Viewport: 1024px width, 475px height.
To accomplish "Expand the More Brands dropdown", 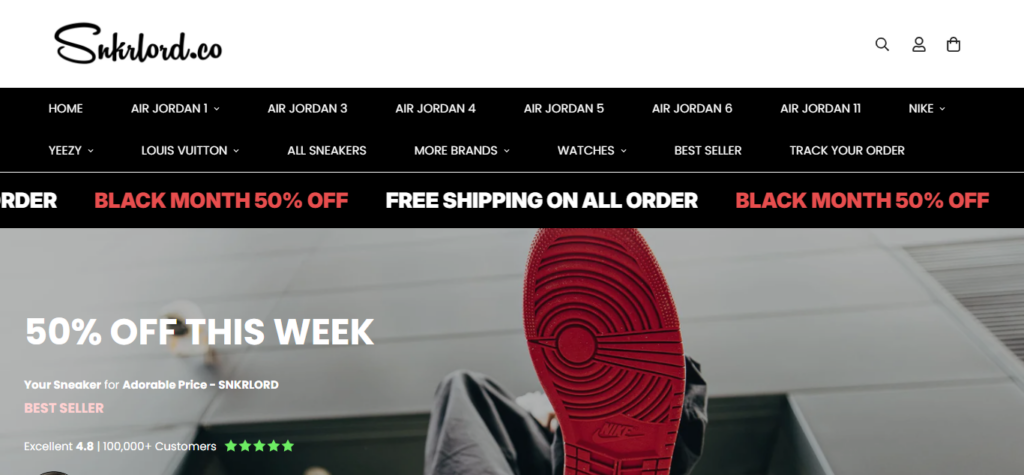I will click(x=462, y=150).
